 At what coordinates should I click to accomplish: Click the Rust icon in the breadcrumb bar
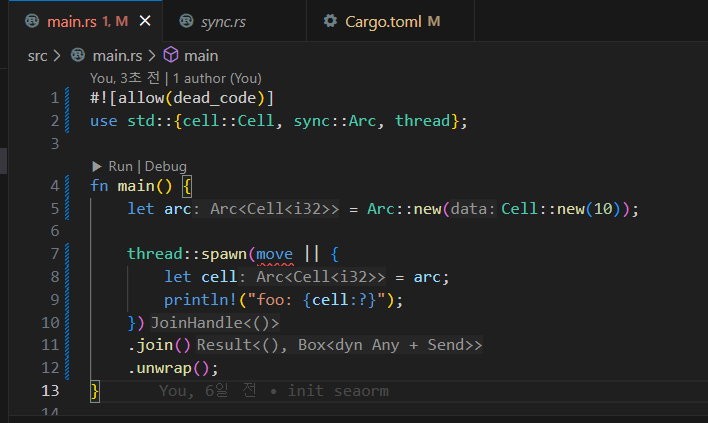click(x=78, y=56)
